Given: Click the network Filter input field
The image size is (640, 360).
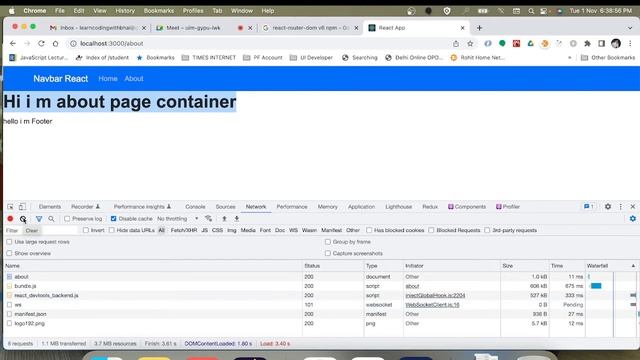Looking at the screenshot, I should coord(41,231).
